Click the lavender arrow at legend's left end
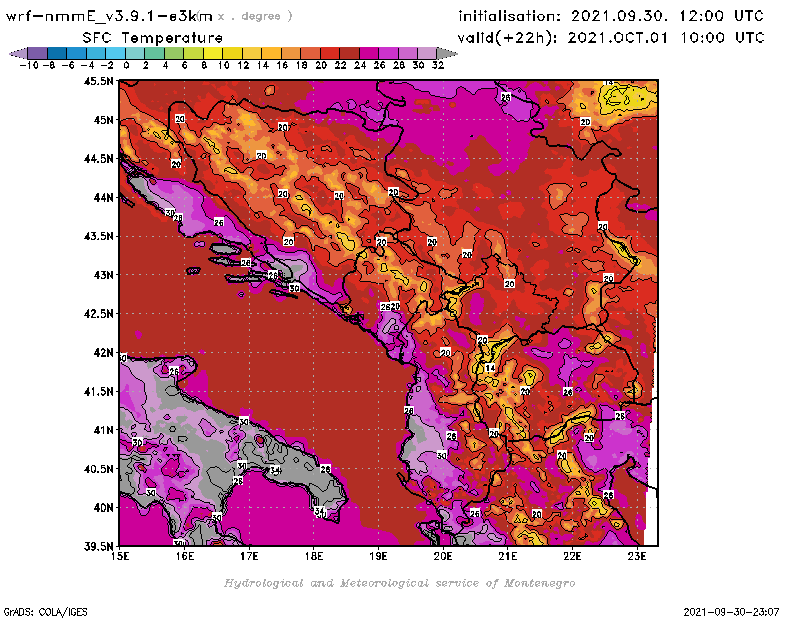This screenshot has height=618, width=800. coord(18,53)
